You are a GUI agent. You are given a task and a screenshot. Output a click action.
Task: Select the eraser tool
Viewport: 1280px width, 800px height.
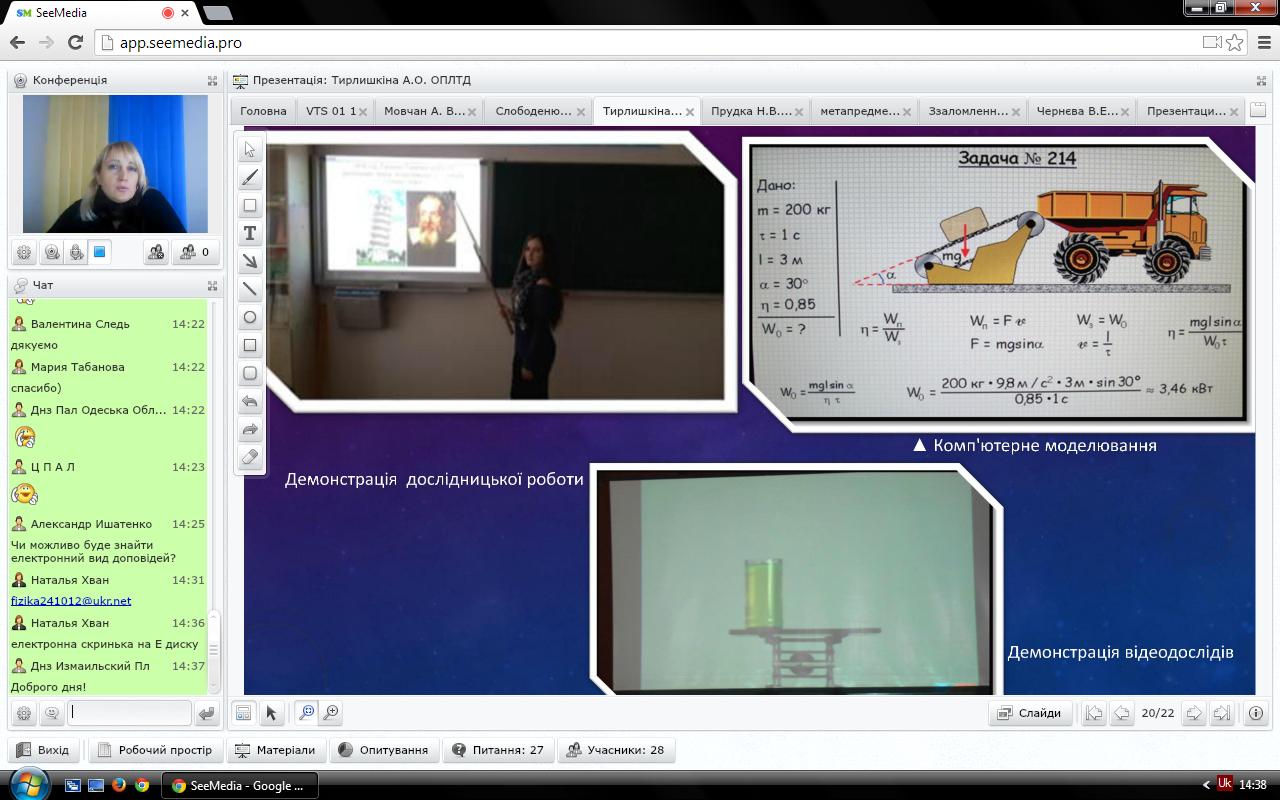tap(250, 458)
